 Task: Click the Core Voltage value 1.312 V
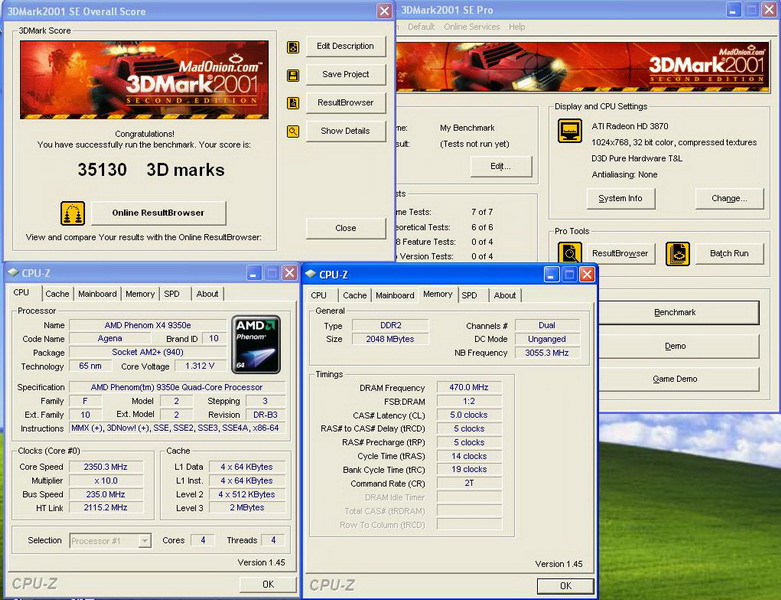pos(200,366)
